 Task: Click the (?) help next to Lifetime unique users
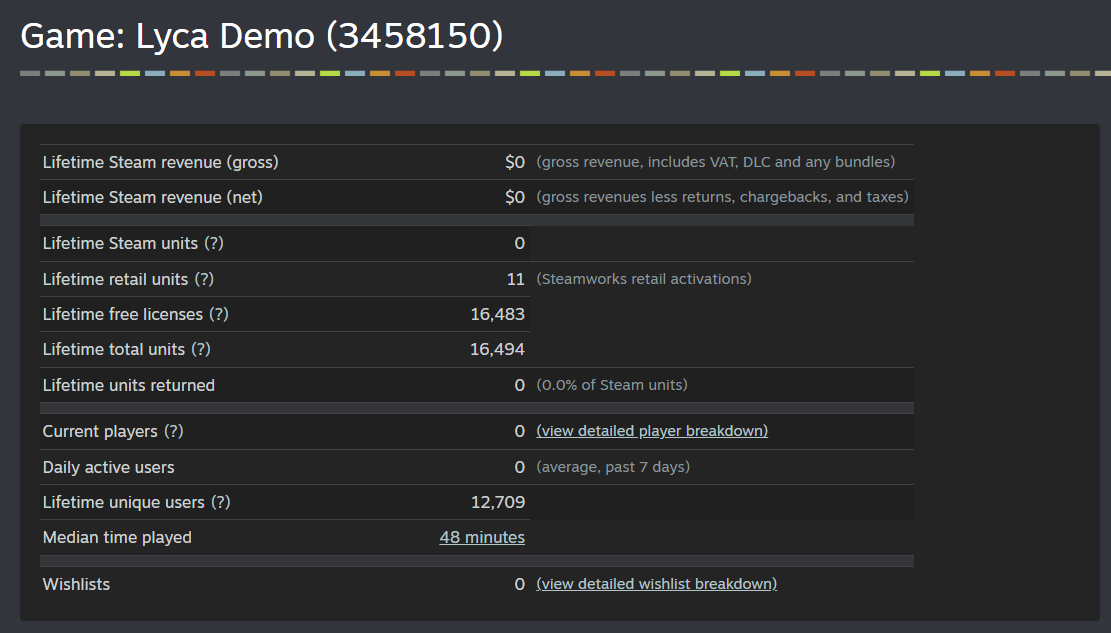coord(221,502)
